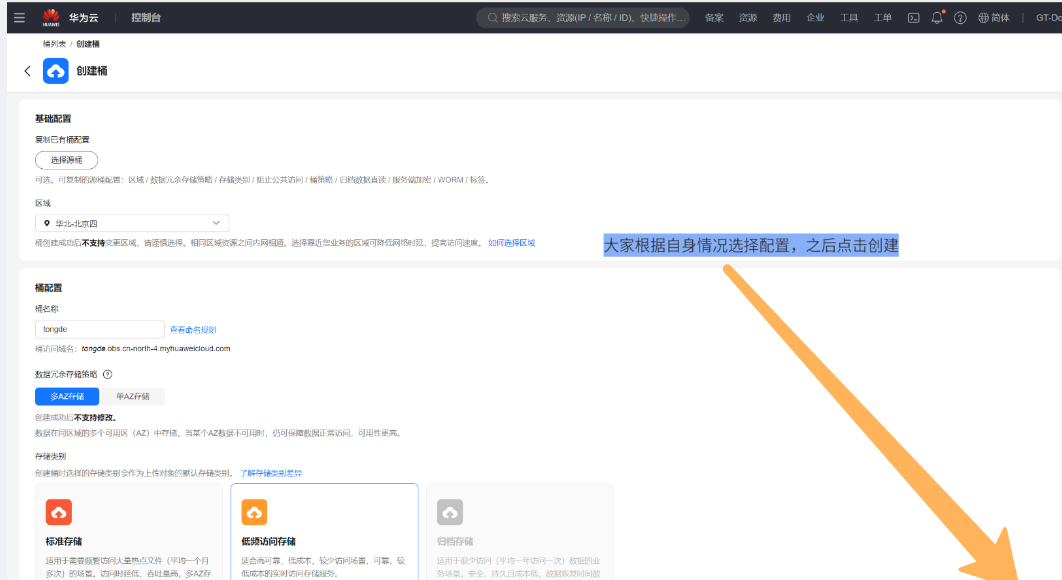Screen dimensions: 1062x580
Task: Choose the 低频访问存储 storage class card
Action: coord(324,531)
